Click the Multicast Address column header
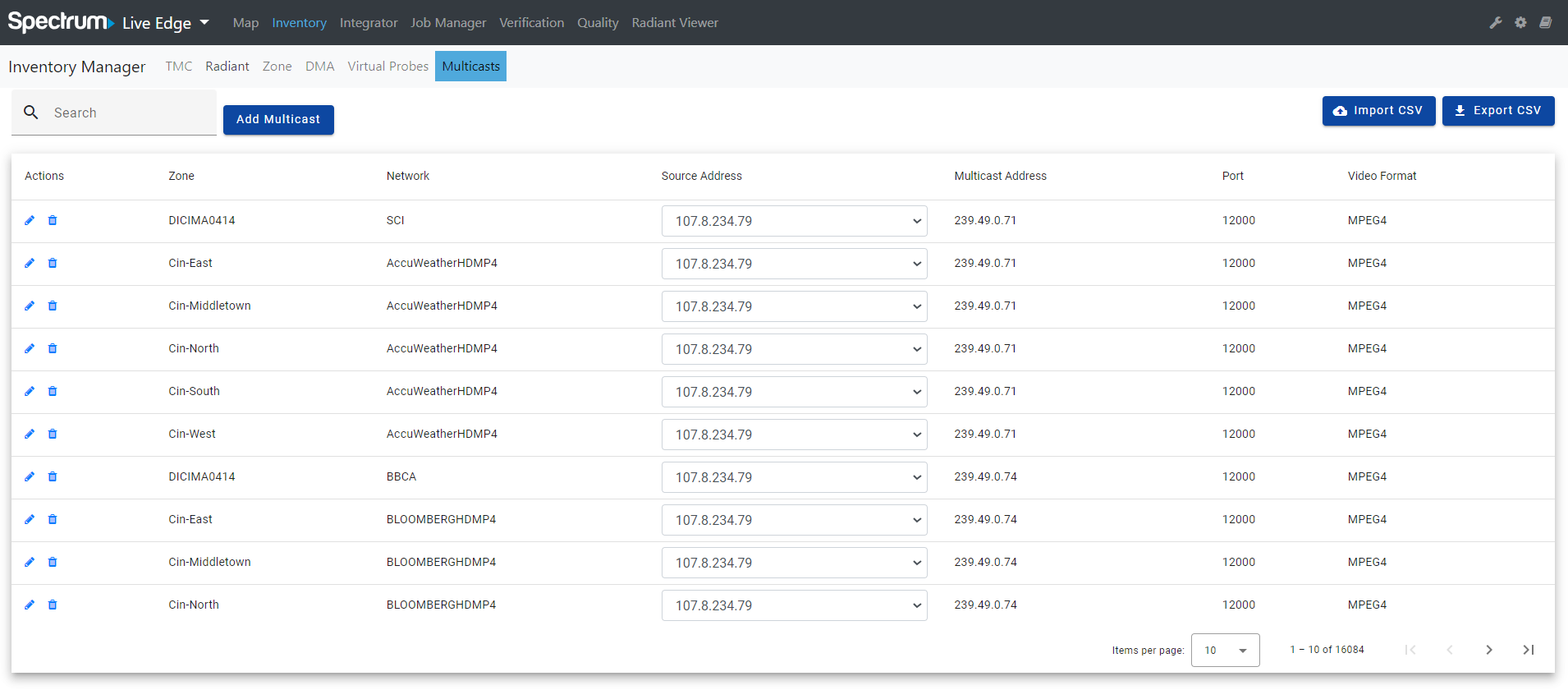 point(1000,176)
